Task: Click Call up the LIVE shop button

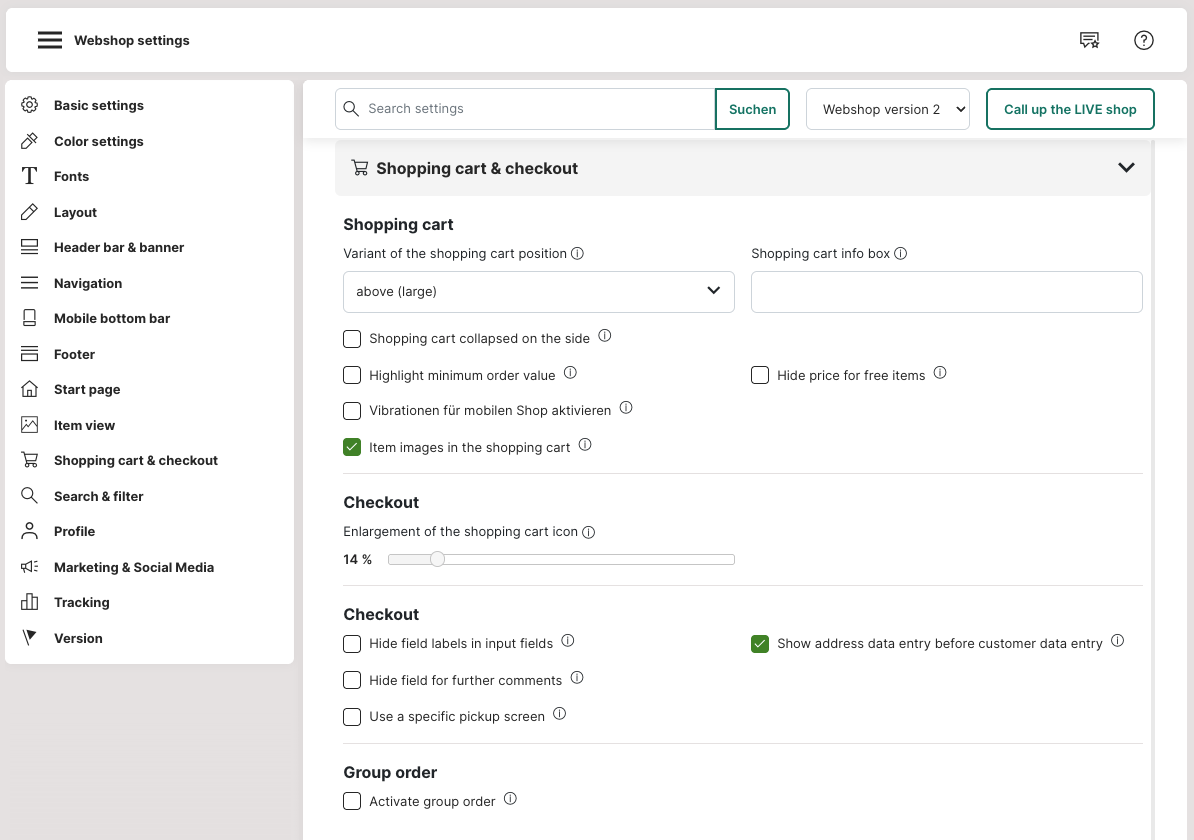Action: tap(1069, 109)
